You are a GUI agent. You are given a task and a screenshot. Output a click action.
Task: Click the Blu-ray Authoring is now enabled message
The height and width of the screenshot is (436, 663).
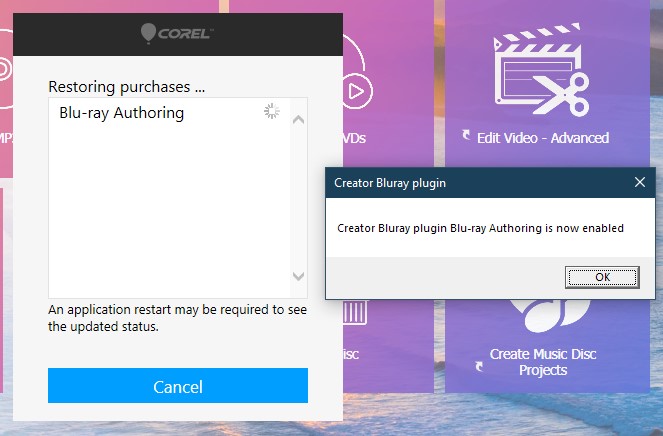(x=480, y=228)
